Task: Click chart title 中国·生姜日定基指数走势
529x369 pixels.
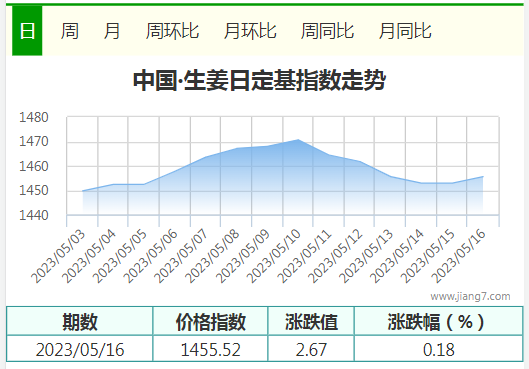Action: (x=259, y=80)
